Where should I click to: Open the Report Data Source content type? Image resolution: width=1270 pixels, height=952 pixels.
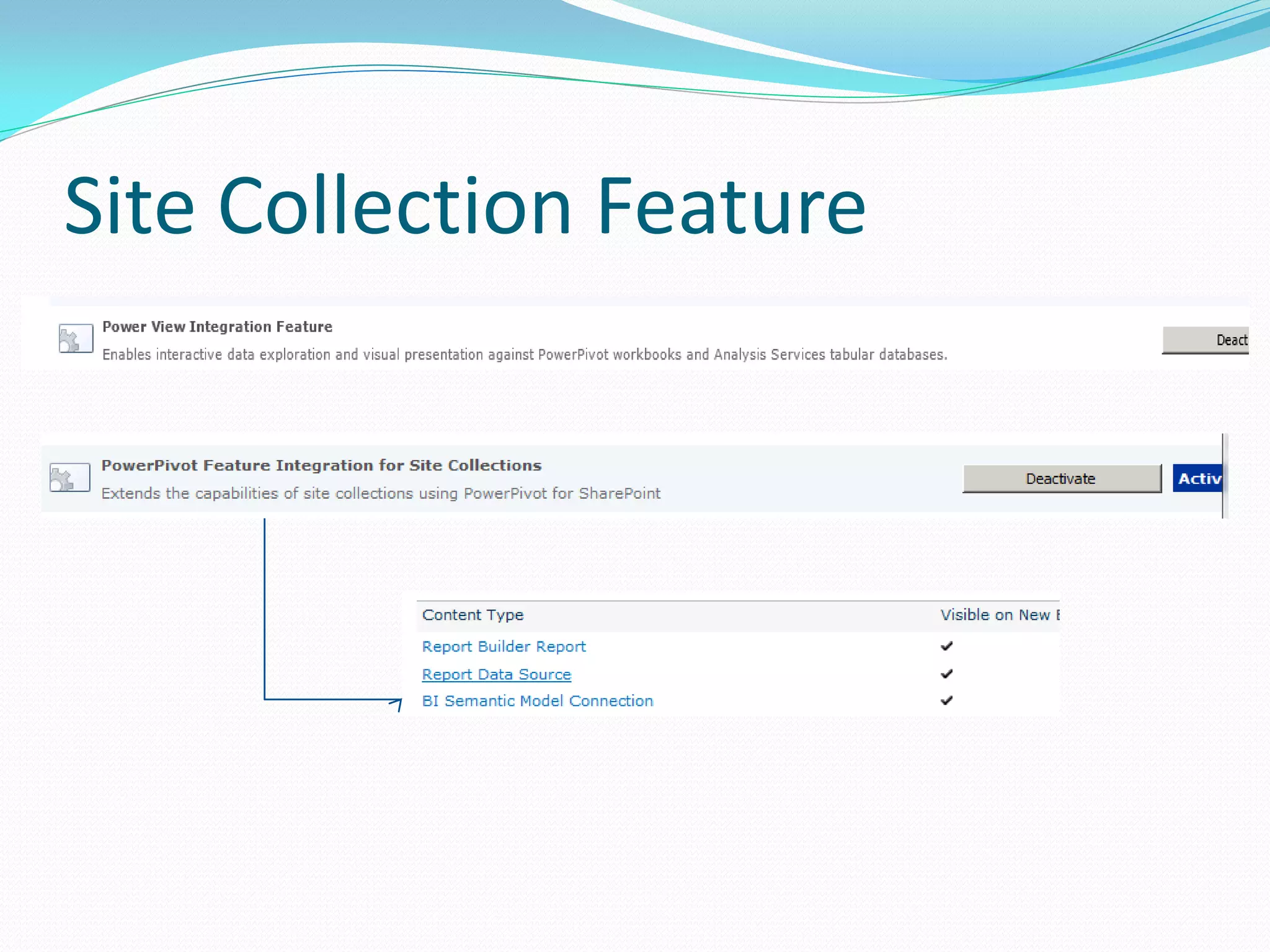click(x=496, y=674)
